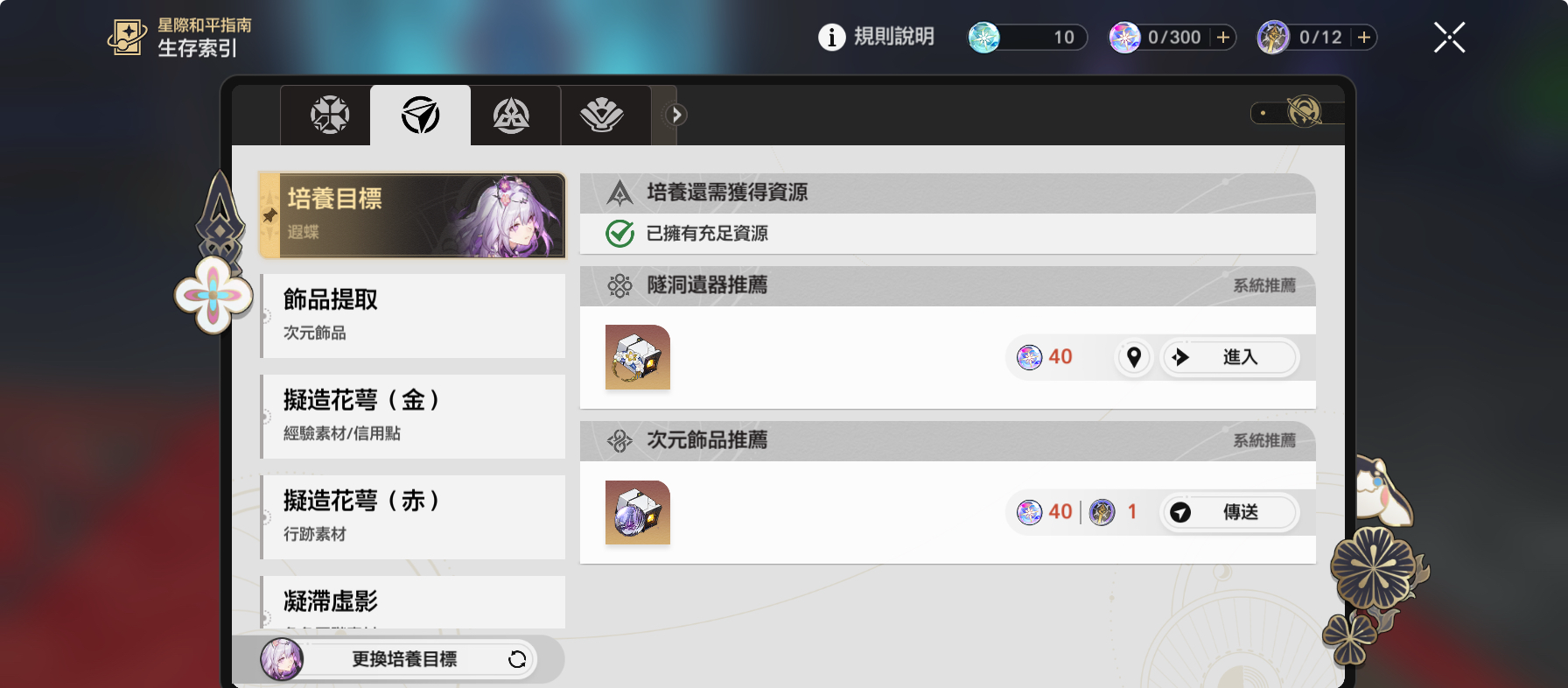Select the first star-shaped tab icon
Screen dimensions: 1568x688
(330, 115)
